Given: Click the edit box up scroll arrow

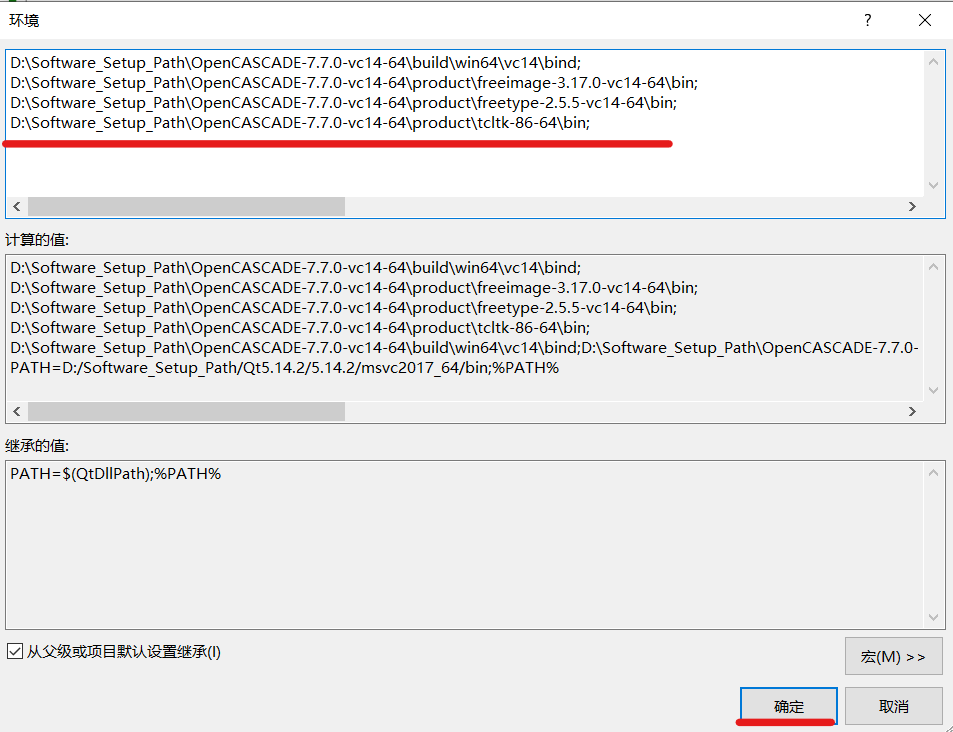Looking at the screenshot, I should [x=934, y=62].
